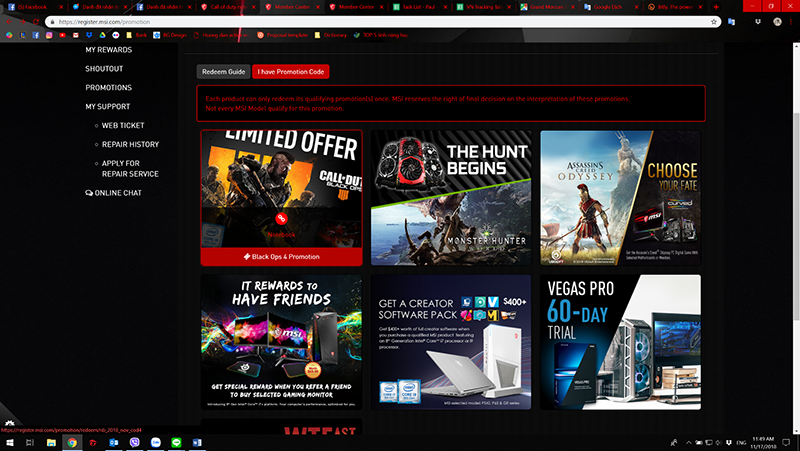Open SHOUTOUT in the sidebar
800x451 pixels.
tap(104, 68)
